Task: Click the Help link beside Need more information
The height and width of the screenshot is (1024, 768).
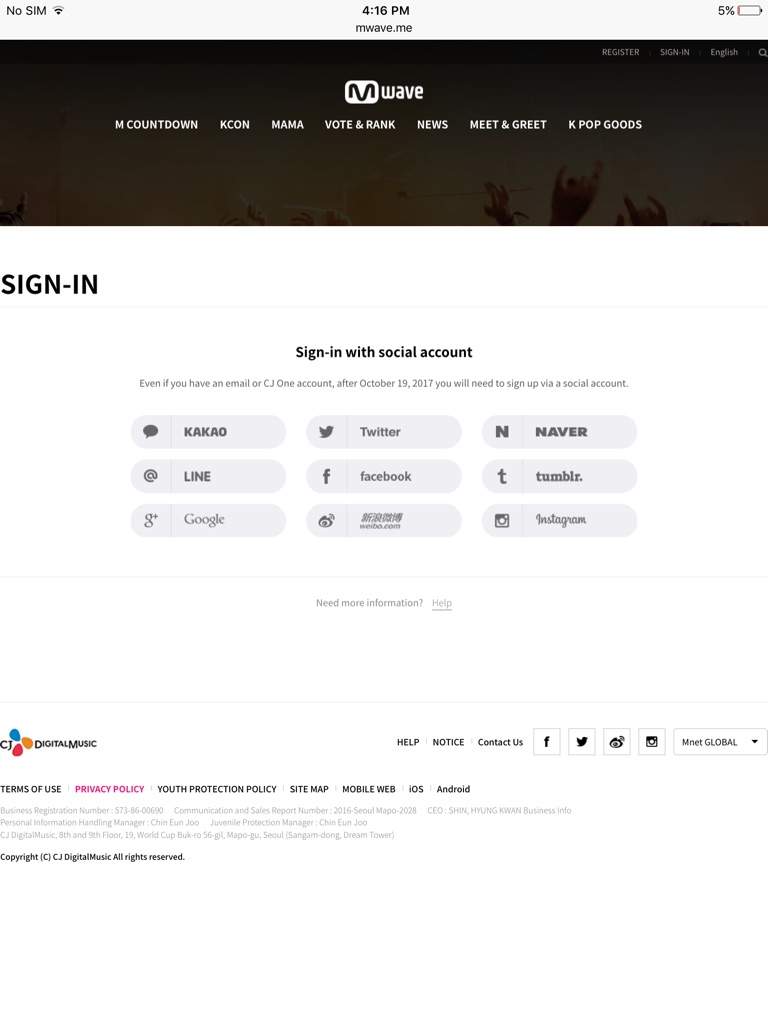Action: pos(441,603)
